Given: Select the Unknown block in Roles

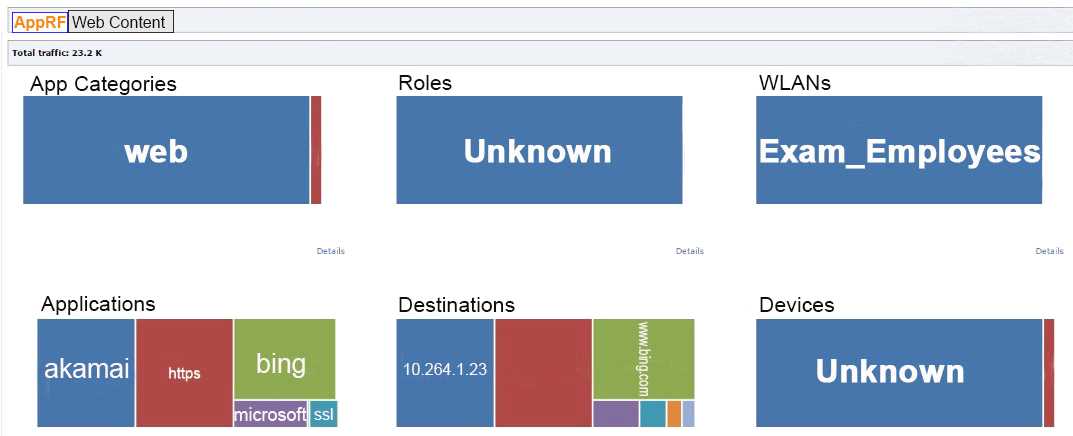Looking at the screenshot, I should 539,150.
